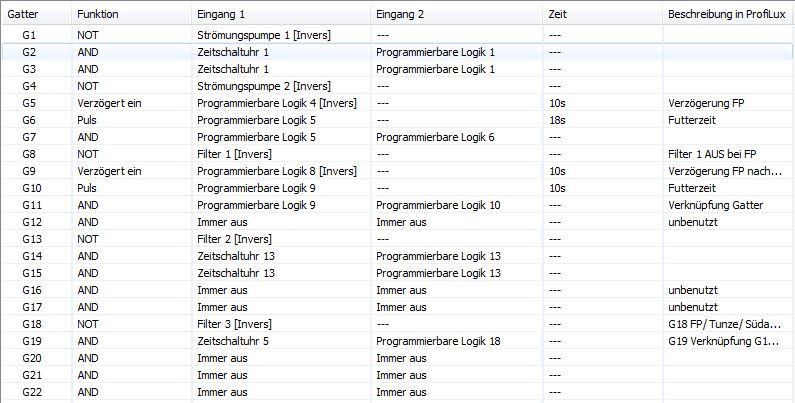Select the Puls function of gate G6

[88, 119]
